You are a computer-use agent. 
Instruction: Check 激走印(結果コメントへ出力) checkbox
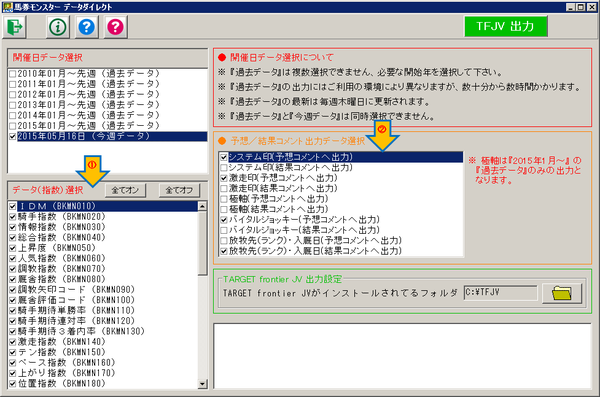pos(224,188)
